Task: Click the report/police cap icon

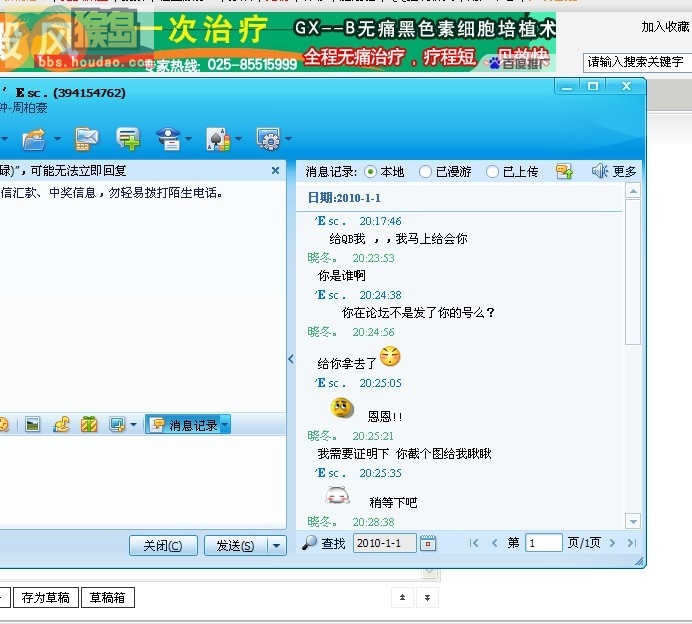Action: coord(169,139)
